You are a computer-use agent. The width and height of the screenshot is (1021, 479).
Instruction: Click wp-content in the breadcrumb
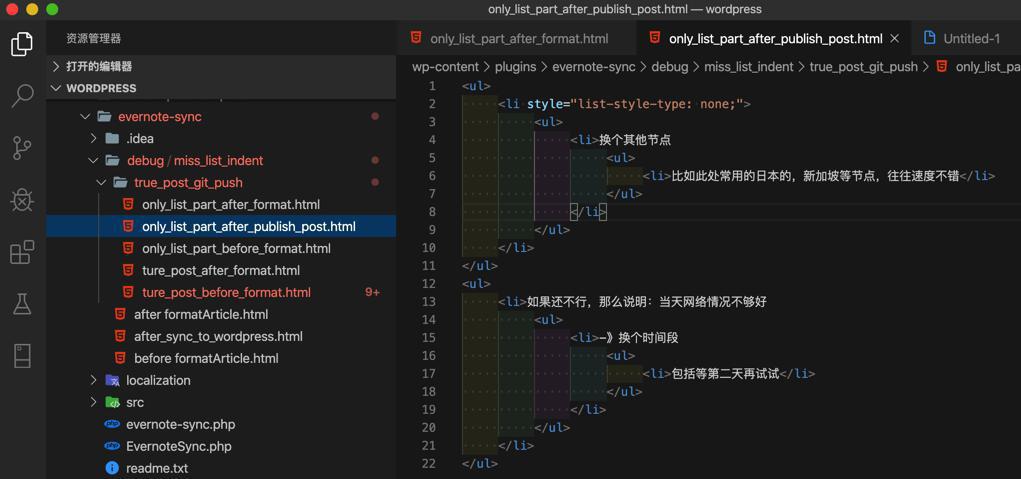pos(443,66)
